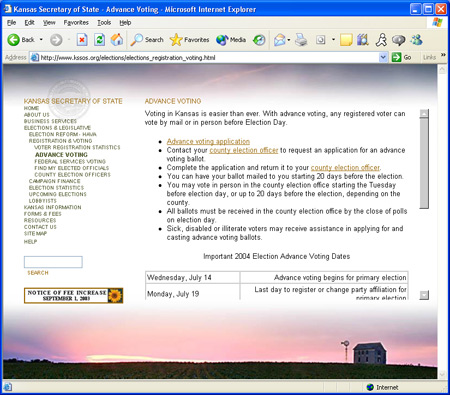The width and height of the screenshot is (450, 395).
Task: Open the Edit menu
Action: tap(29, 23)
